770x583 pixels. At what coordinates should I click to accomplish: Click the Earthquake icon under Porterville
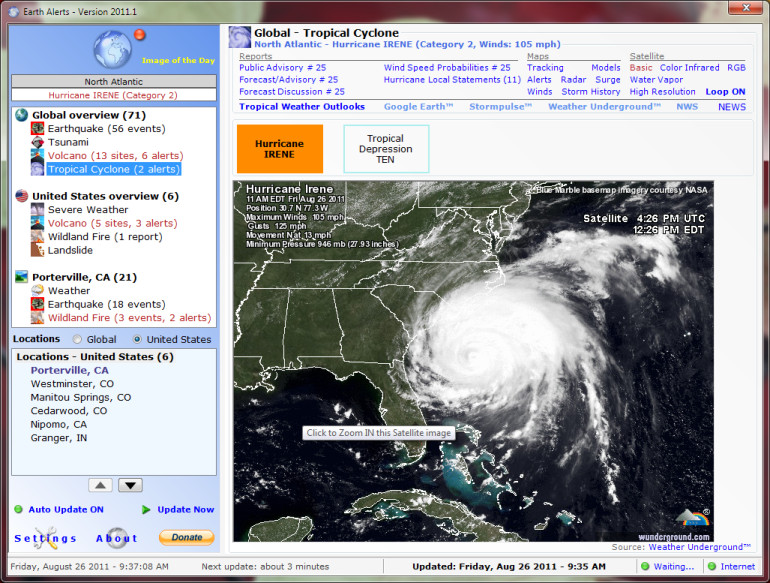click(x=38, y=305)
